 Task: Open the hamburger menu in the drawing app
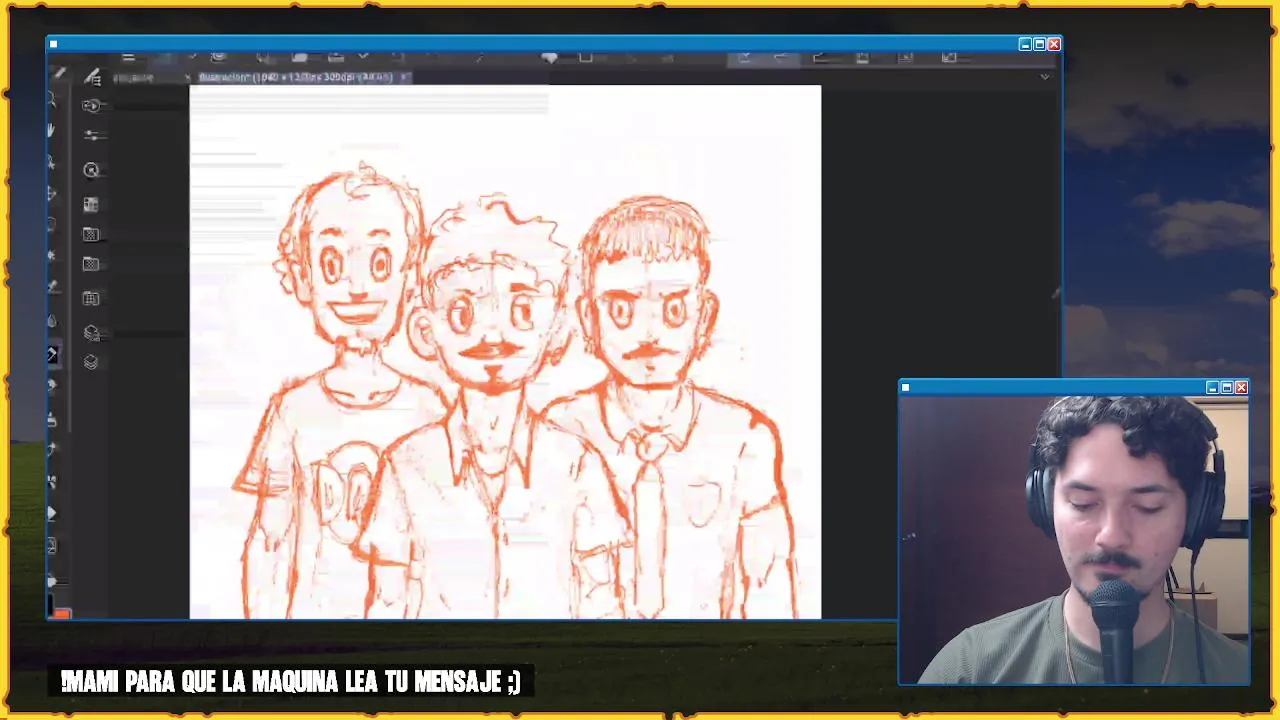pyautogui.click(x=128, y=57)
